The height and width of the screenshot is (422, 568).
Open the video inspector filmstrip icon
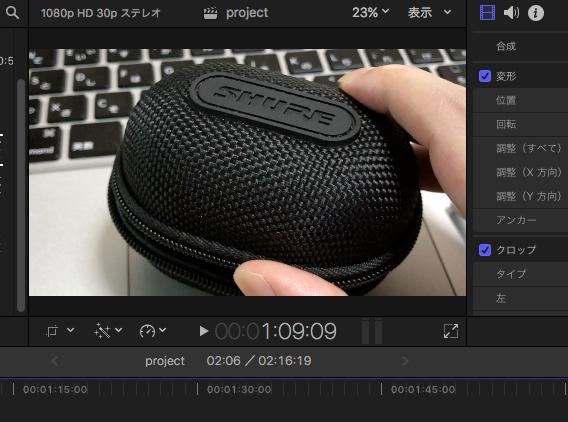[487, 13]
